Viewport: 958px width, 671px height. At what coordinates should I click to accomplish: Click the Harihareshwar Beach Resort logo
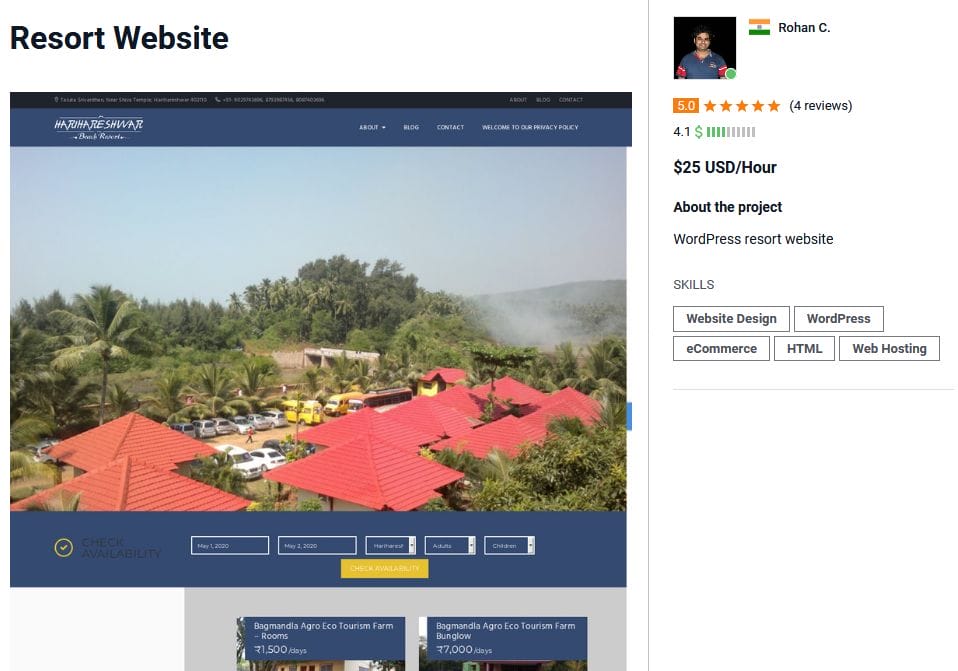(99, 128)
